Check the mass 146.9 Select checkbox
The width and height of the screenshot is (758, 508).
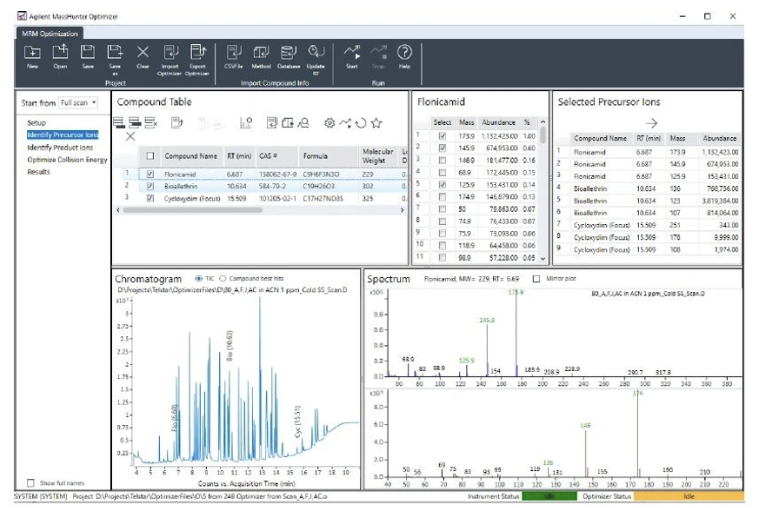click(x=442, y=160)
